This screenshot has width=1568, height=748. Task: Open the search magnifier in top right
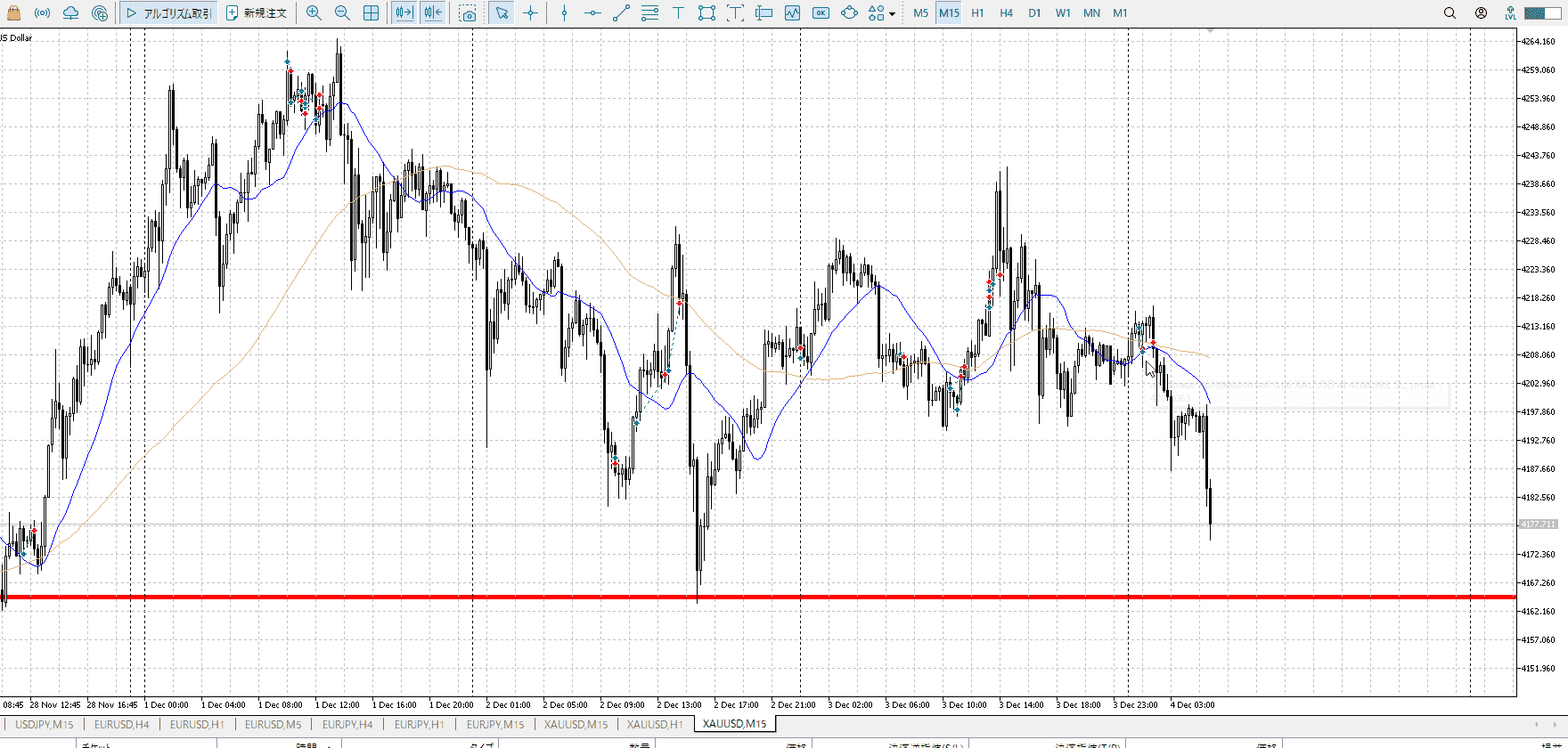coord(1450,13)
